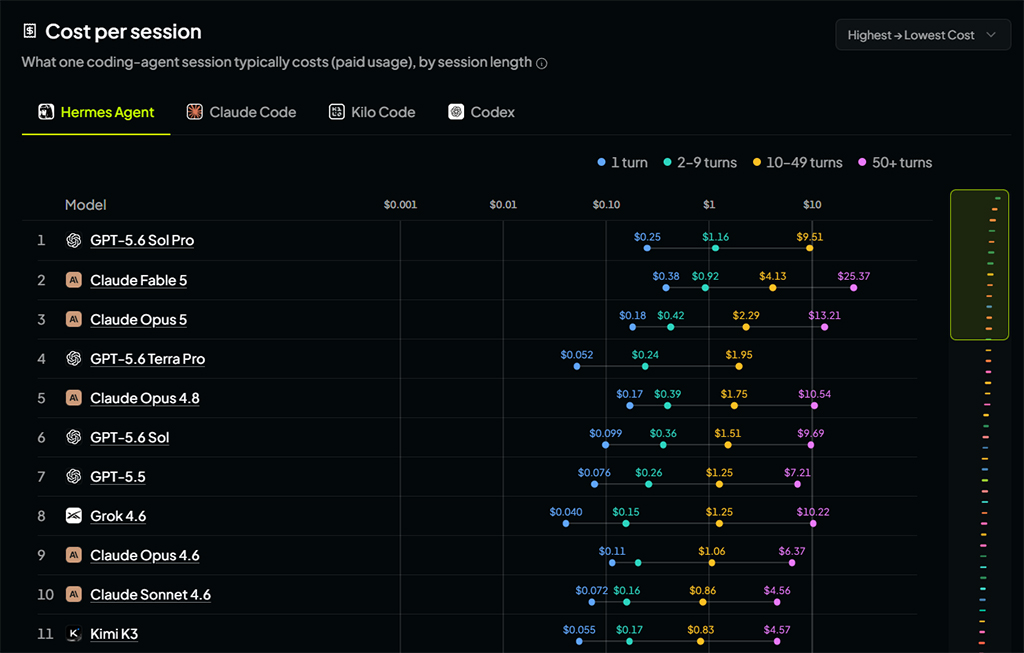Open the Claude Sonnet 4.6 model link

tap(150, 594)
